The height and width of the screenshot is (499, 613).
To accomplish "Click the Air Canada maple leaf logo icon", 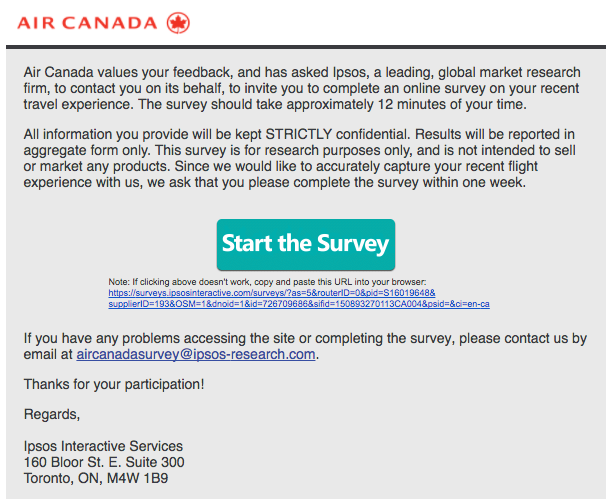I will point(179,22).
